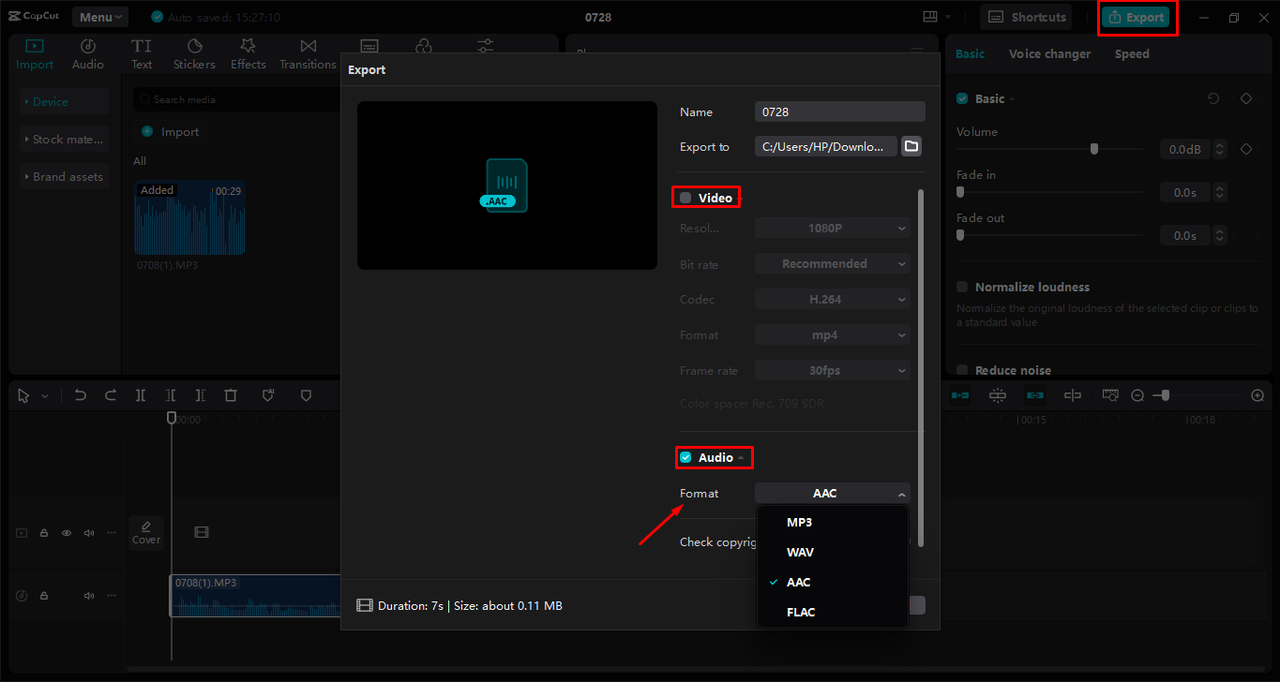Image resolution: width=1280 pixels, height=682 pixels.
Task: Enable Reduce noise checkbox
Action: (962, 371)
